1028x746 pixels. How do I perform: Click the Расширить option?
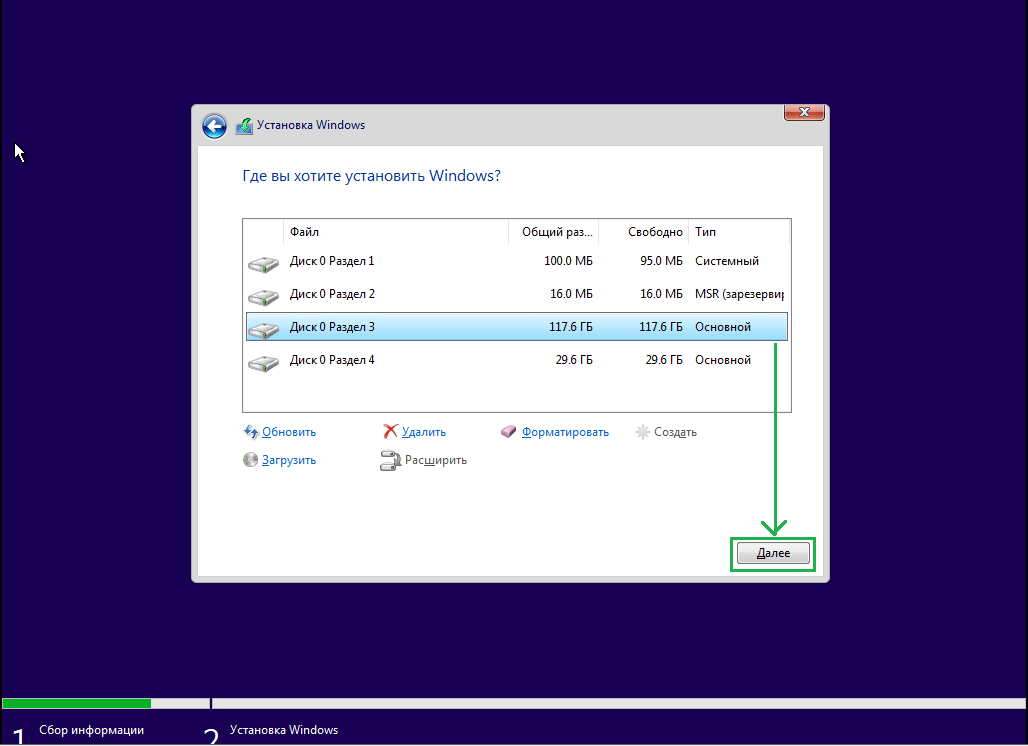click(x=435, y=460)
